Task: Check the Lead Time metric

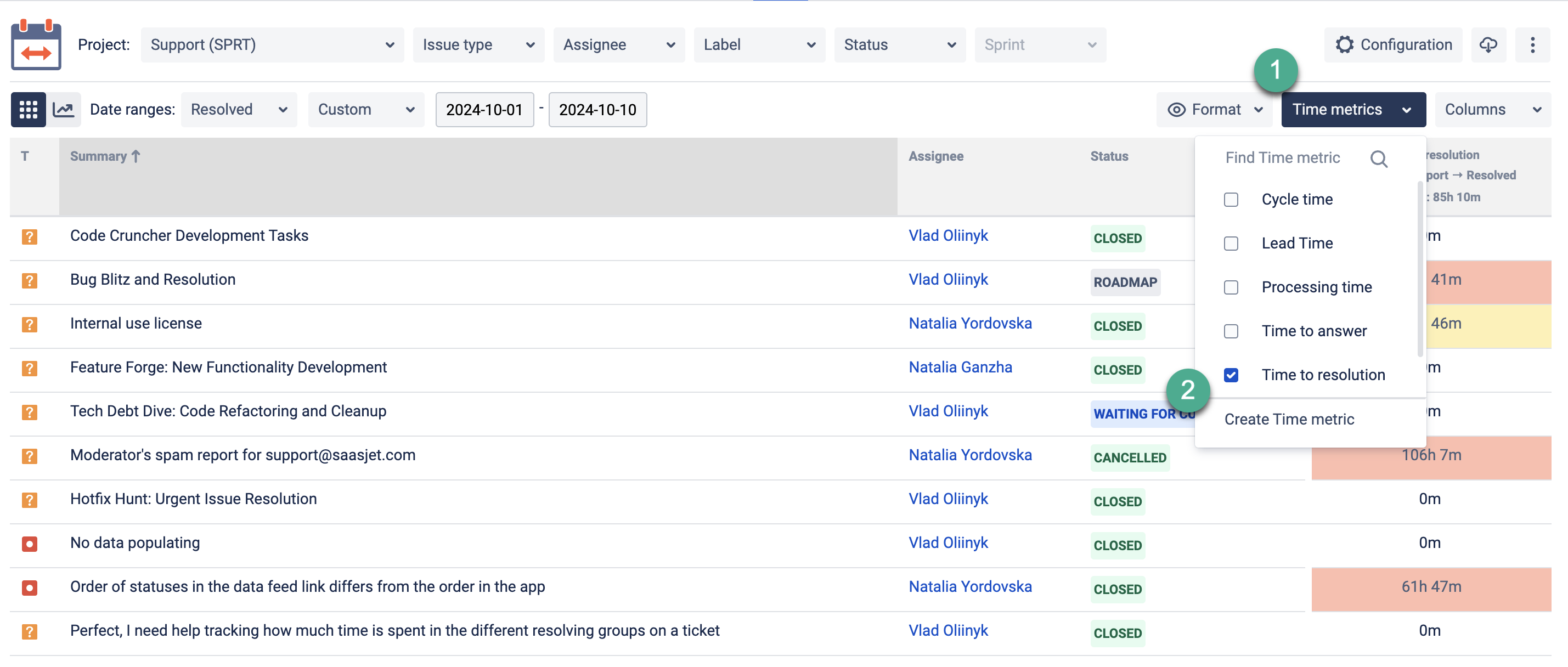Action: click(1230, 244)
